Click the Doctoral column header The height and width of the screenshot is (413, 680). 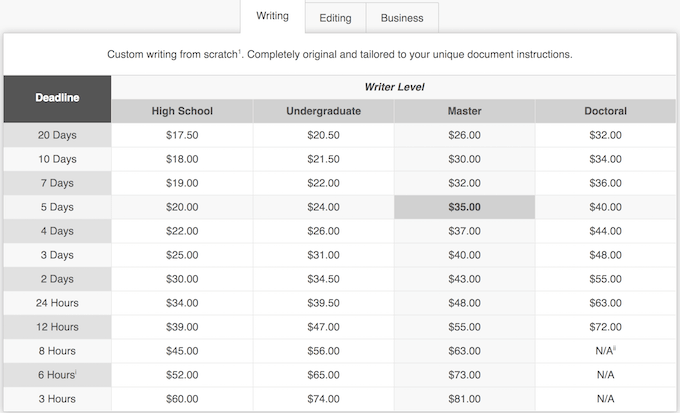(605, 111)
